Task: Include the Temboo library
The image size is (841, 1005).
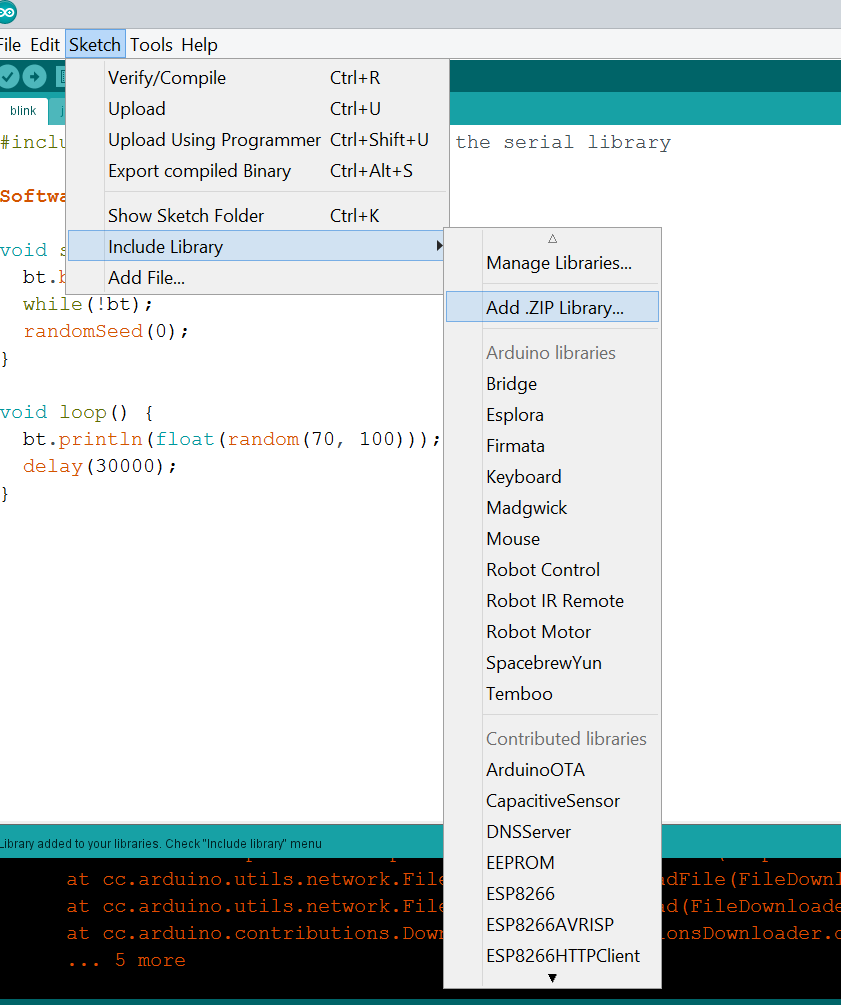Action: [x=553, y=694]
